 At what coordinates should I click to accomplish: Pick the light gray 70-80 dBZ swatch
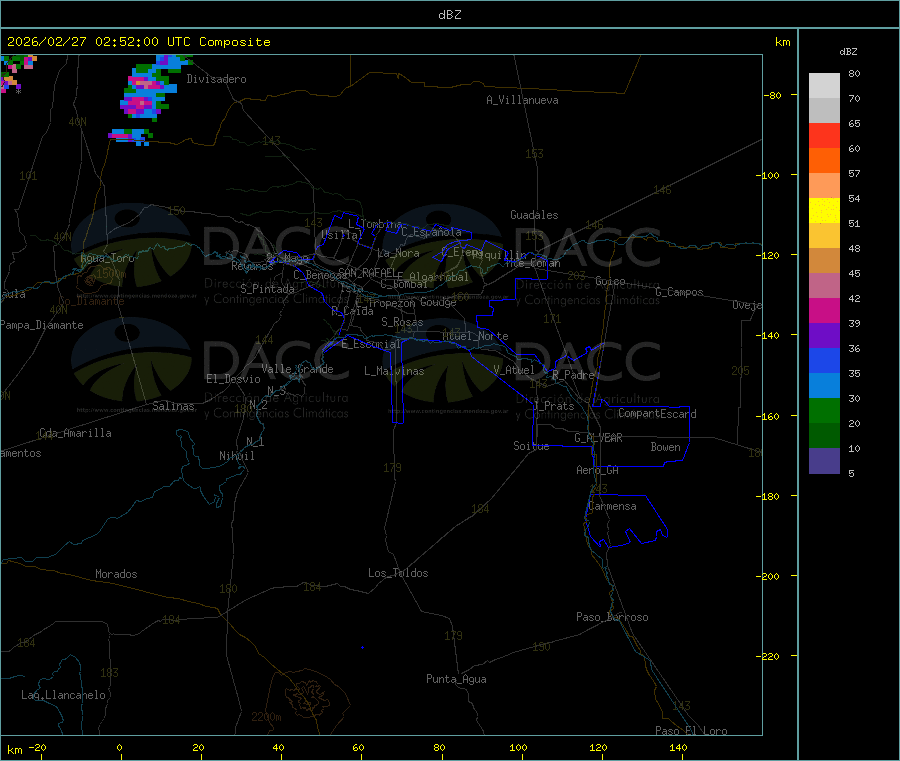coord(824,86)
